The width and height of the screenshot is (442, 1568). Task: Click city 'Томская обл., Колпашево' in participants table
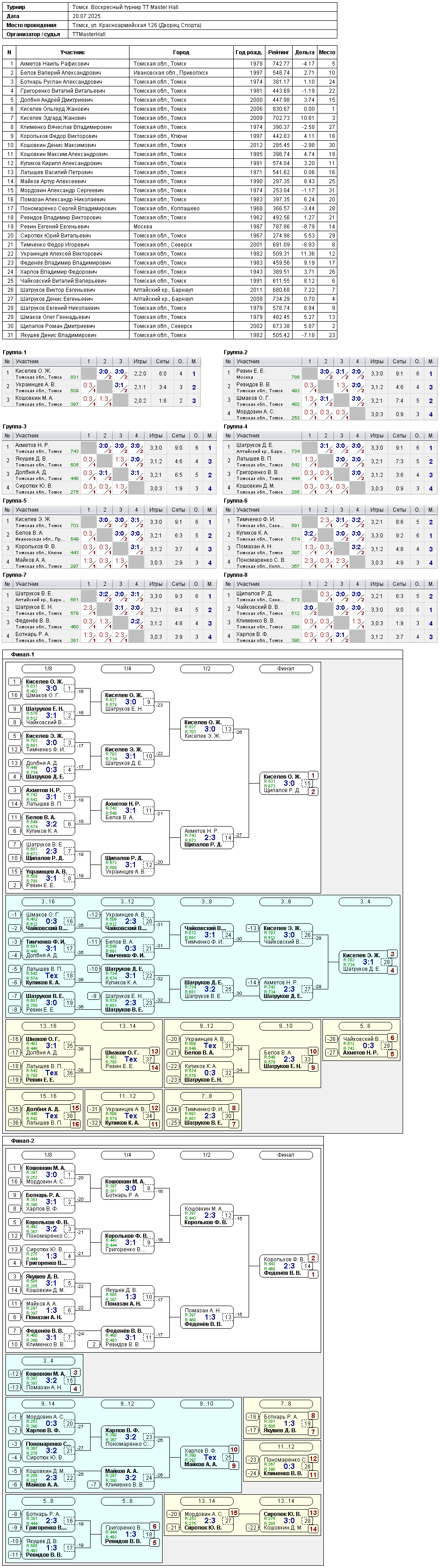(167, 209)
